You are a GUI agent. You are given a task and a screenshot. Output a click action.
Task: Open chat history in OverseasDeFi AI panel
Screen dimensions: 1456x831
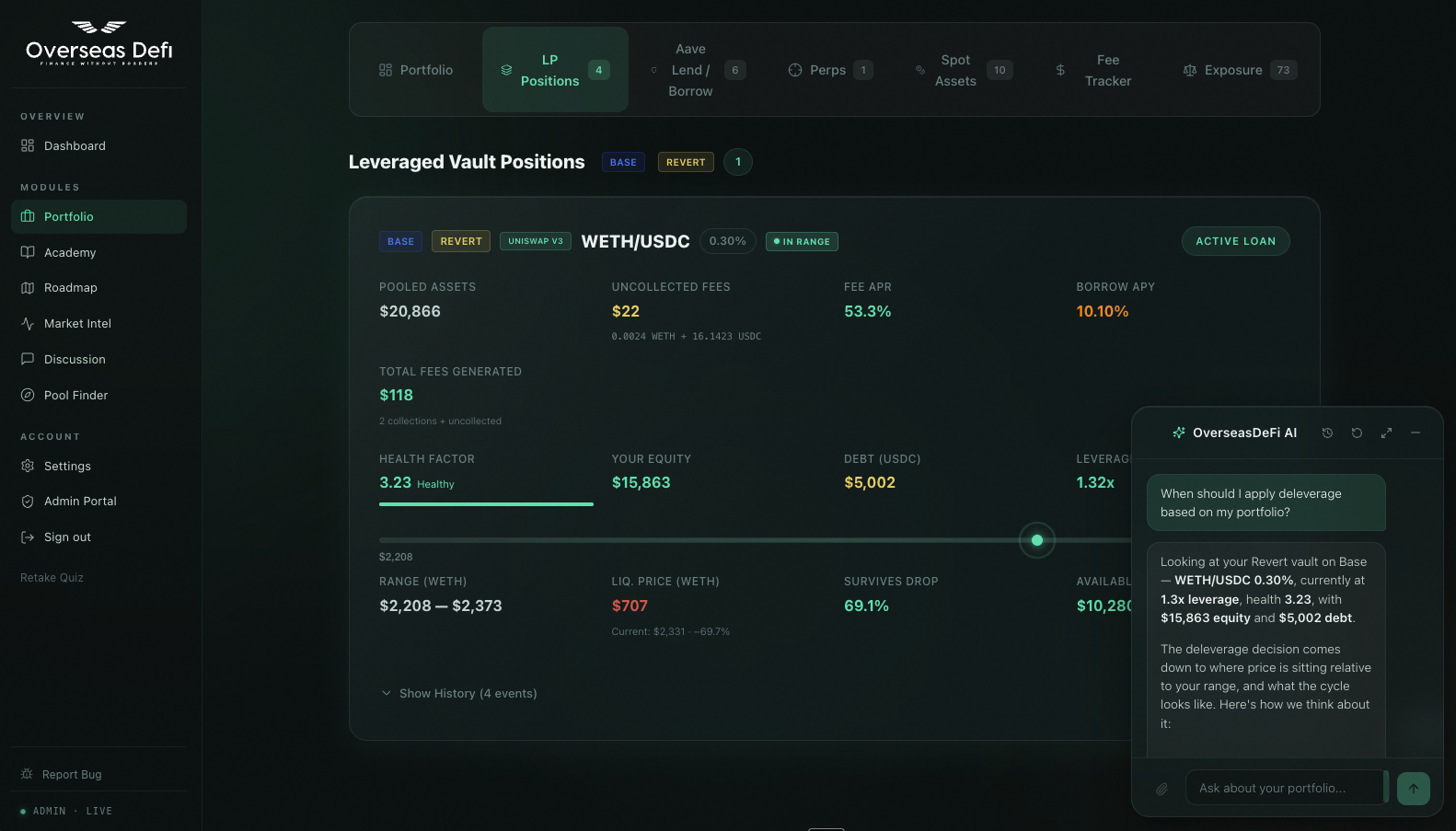(x=1327, y=433)
